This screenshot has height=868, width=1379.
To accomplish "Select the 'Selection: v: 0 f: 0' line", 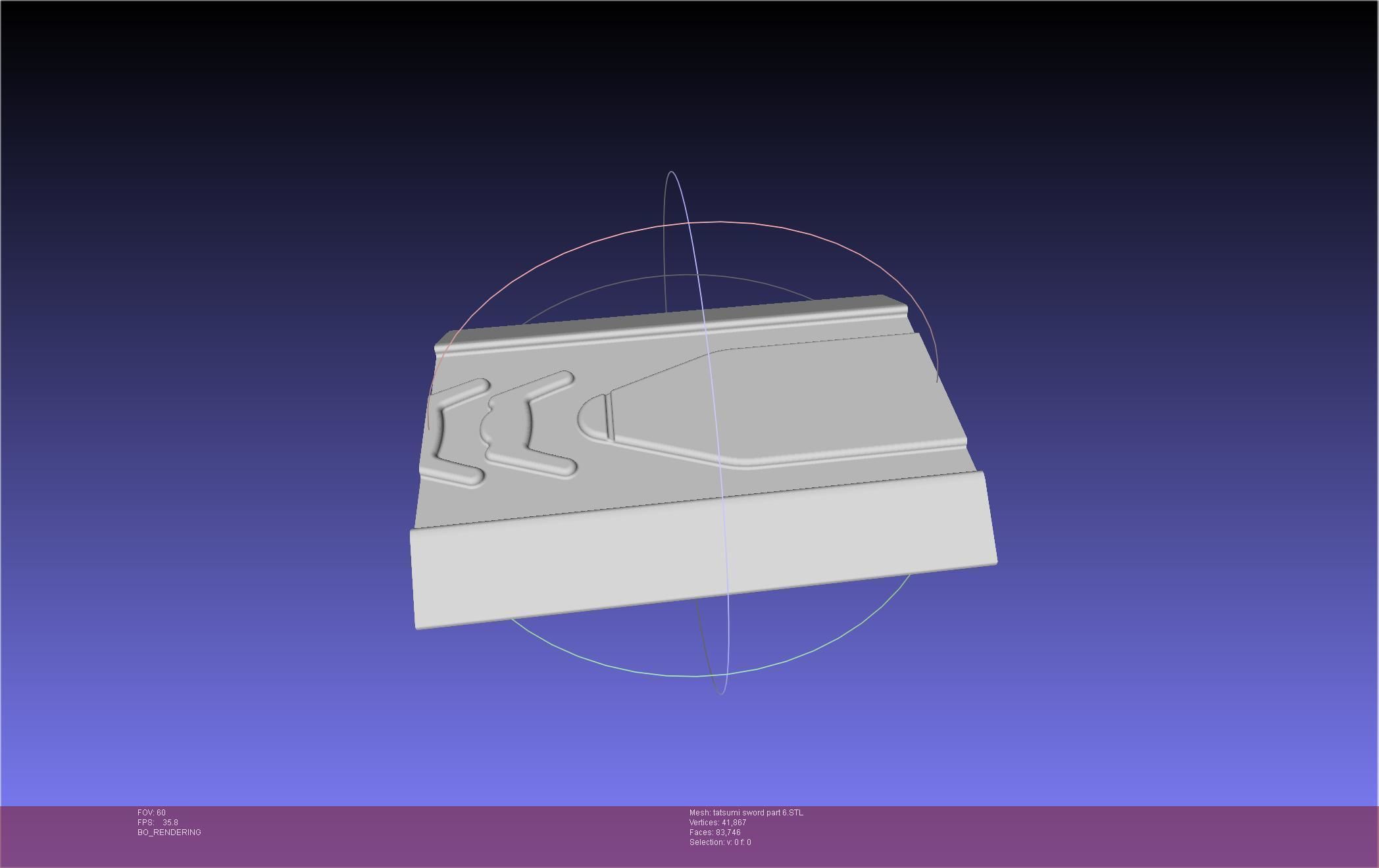I will (720, 842).
